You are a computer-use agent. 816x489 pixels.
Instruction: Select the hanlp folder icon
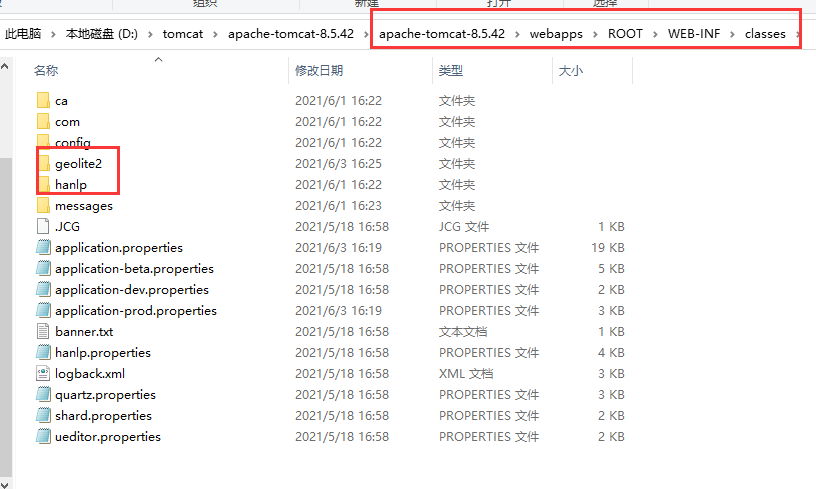(43, 184)
